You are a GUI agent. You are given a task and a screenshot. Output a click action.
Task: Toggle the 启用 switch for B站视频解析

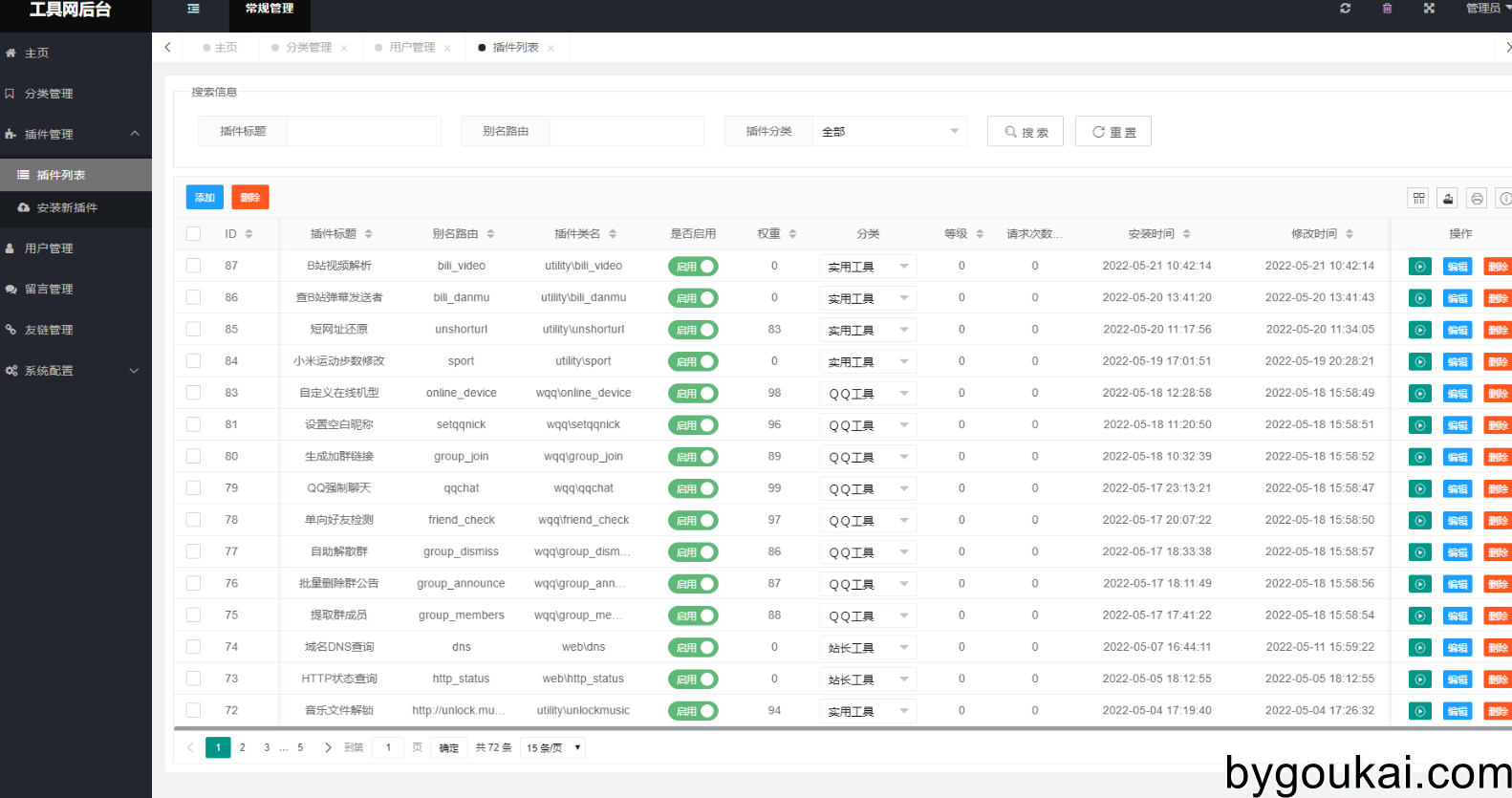pos(693,267)
